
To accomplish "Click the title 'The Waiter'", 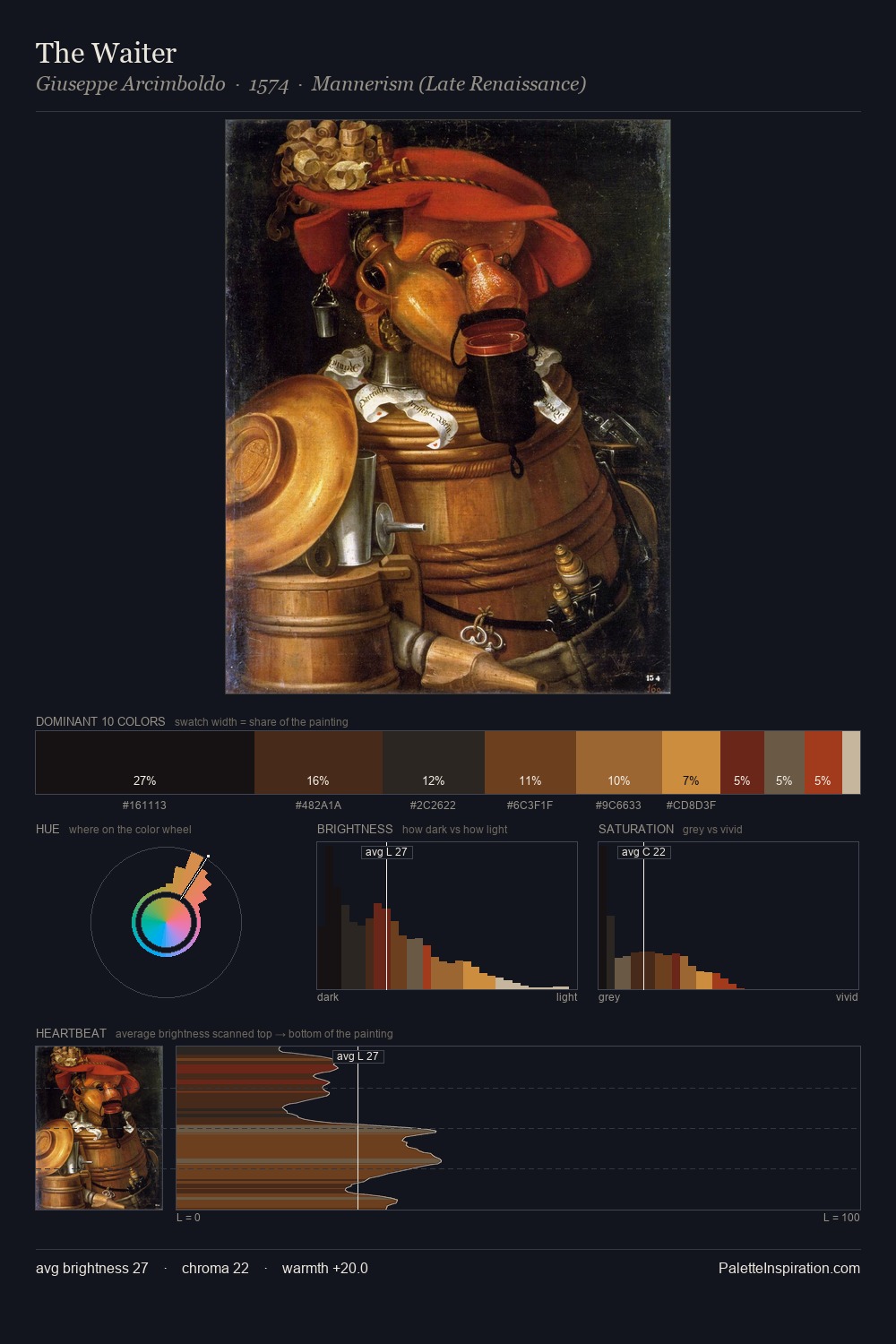I will (106, 53).
